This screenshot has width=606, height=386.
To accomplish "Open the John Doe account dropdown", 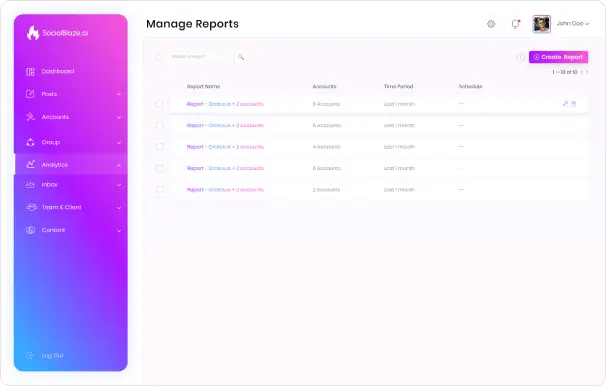I will click(573, 24).
